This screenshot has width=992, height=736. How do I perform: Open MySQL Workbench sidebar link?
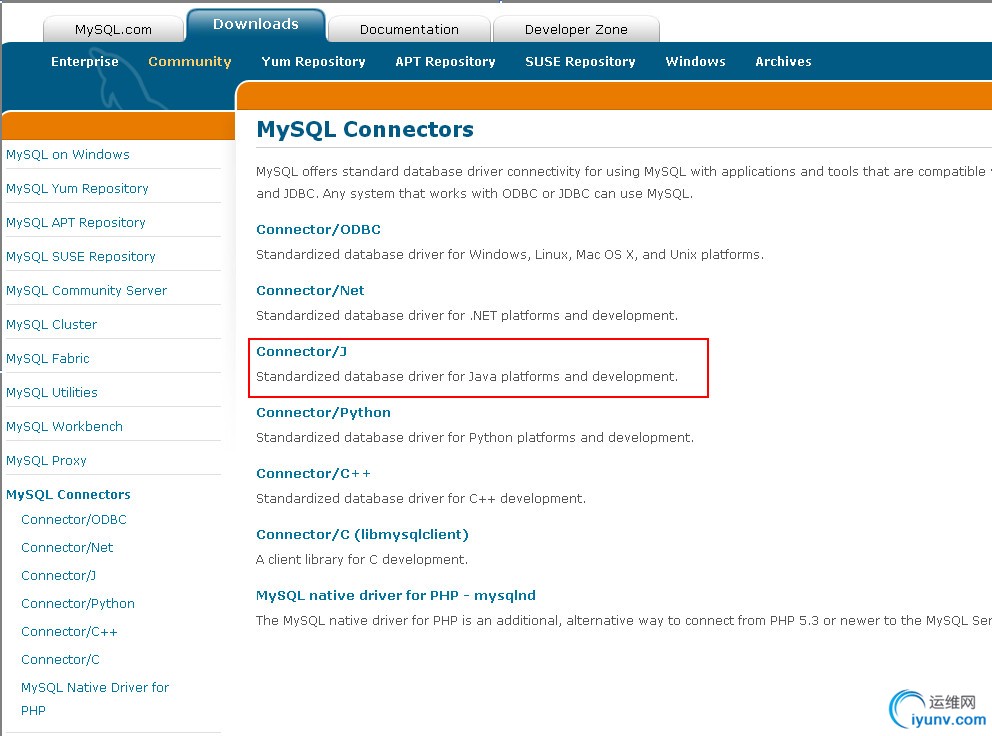(65, 427)
